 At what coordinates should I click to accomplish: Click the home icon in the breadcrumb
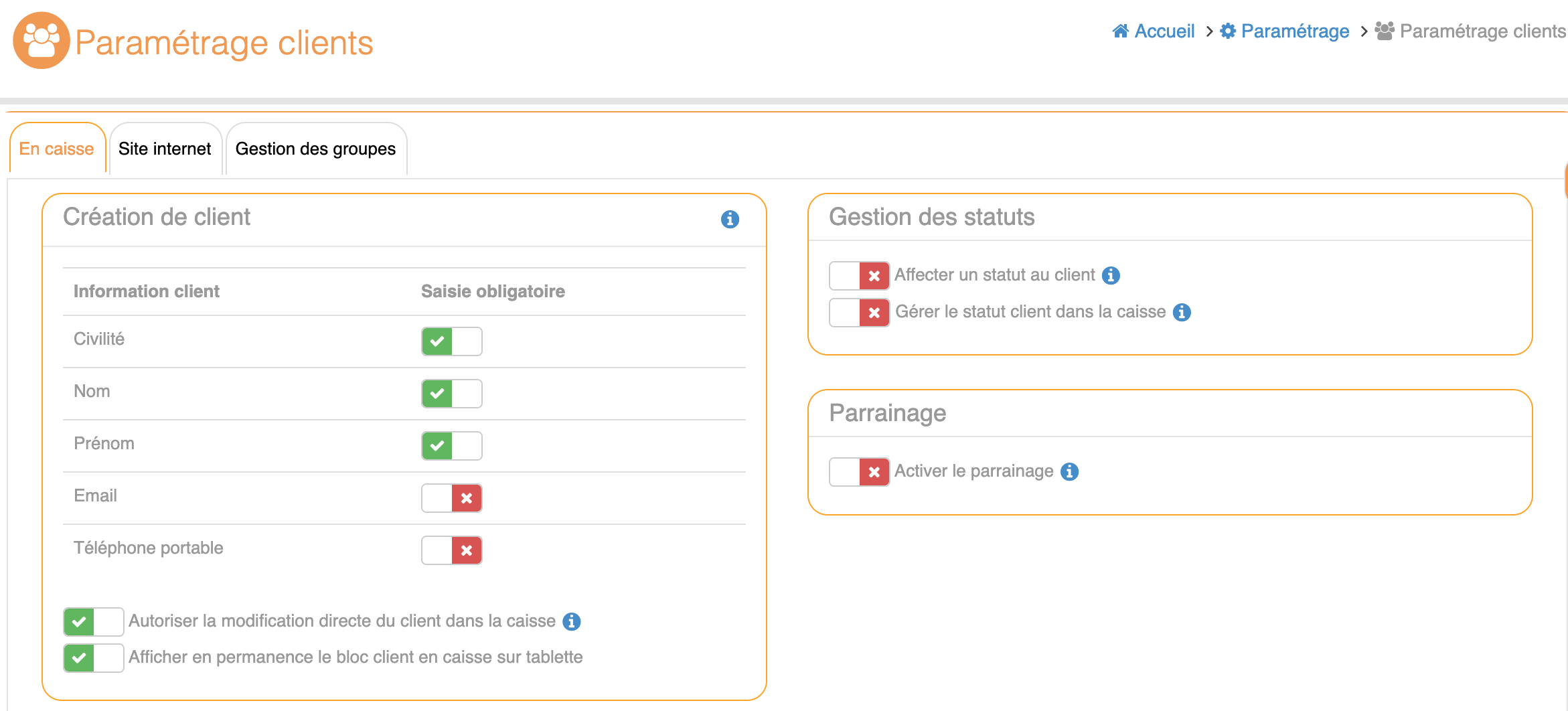pyautogui.click(x=1120, y=31)
